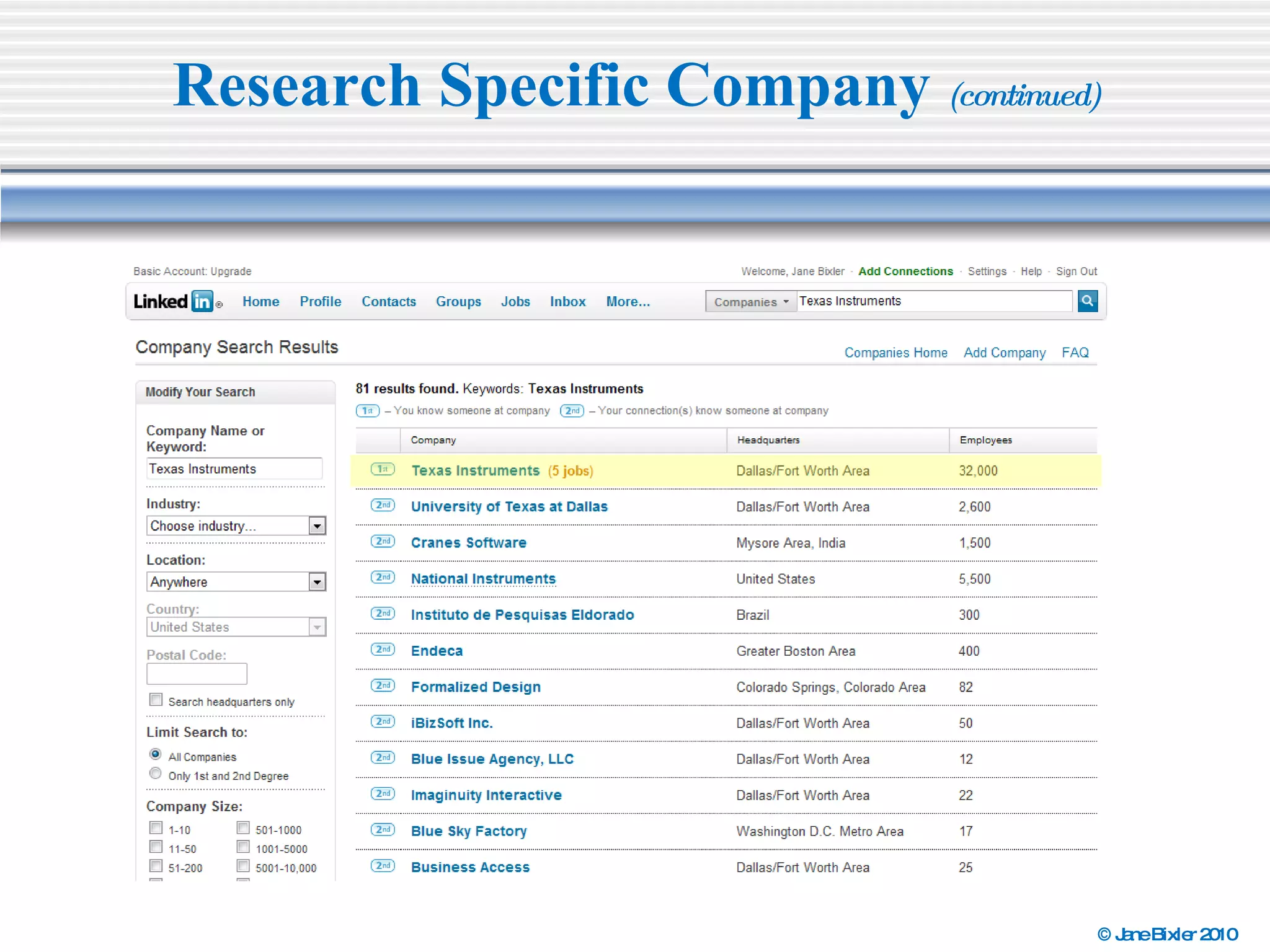Open the Location Anywhere dropdown
The image size is (1270, 952).
(236, 581)
